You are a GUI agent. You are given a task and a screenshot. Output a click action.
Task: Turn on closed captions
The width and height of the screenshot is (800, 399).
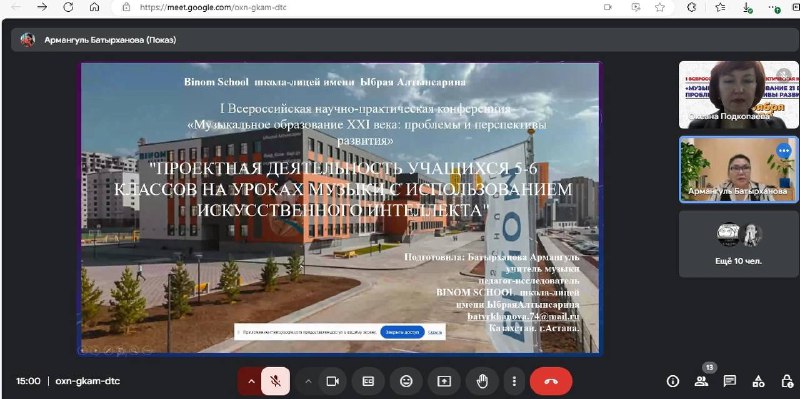coord(368,381)
